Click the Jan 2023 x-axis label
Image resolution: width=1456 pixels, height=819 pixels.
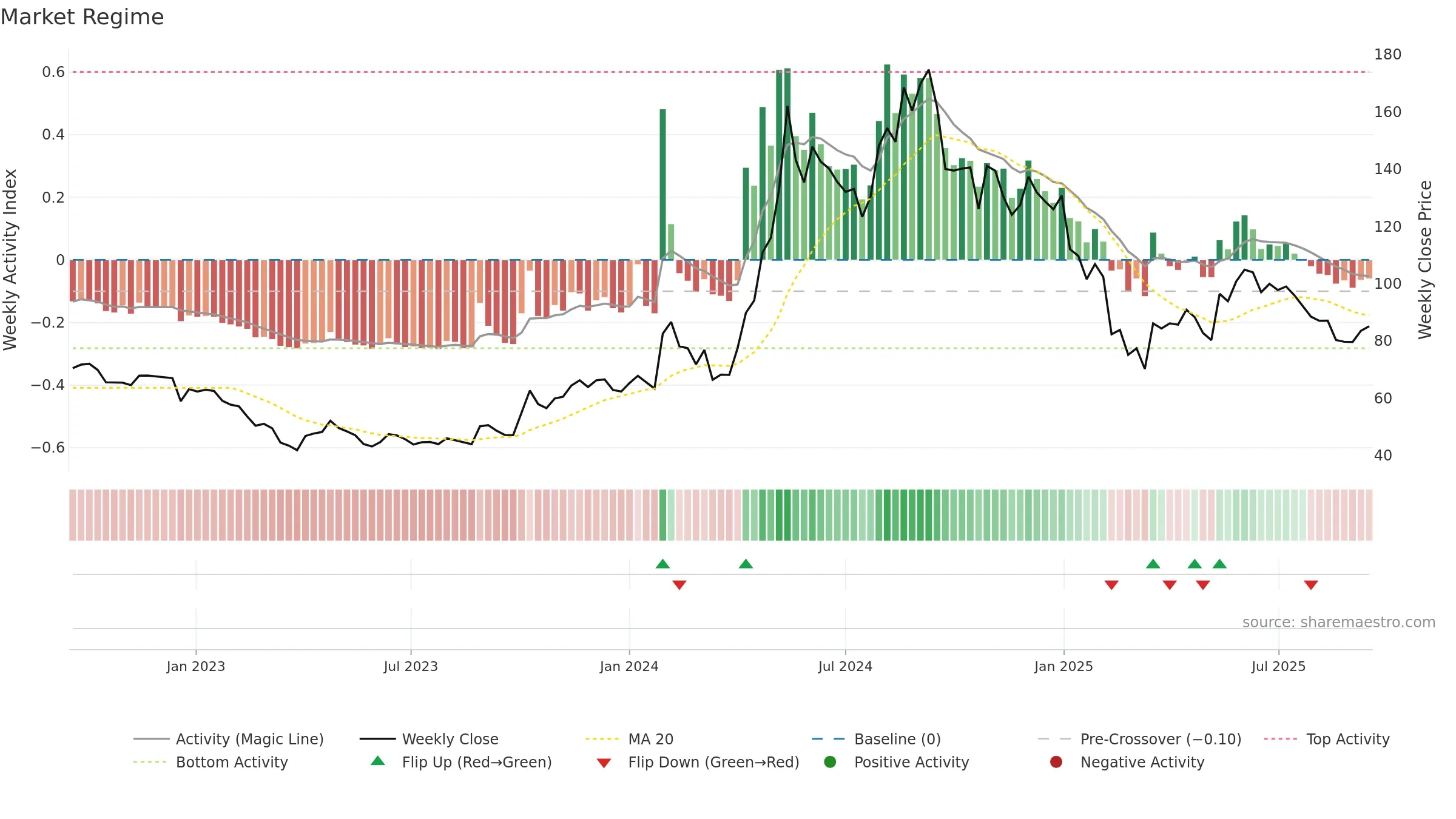(196, 666)
